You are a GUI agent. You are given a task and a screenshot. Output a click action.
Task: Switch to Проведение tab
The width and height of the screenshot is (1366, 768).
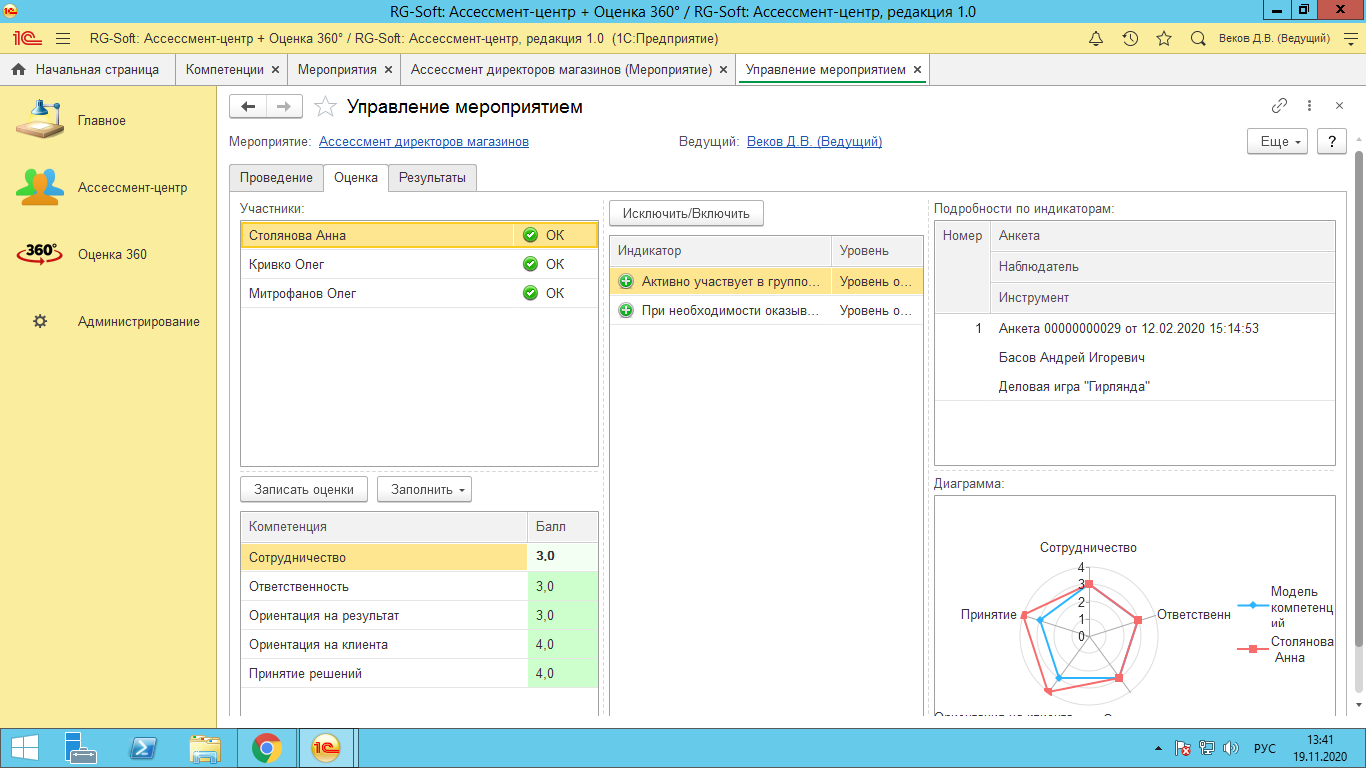[x=276, y=177]
